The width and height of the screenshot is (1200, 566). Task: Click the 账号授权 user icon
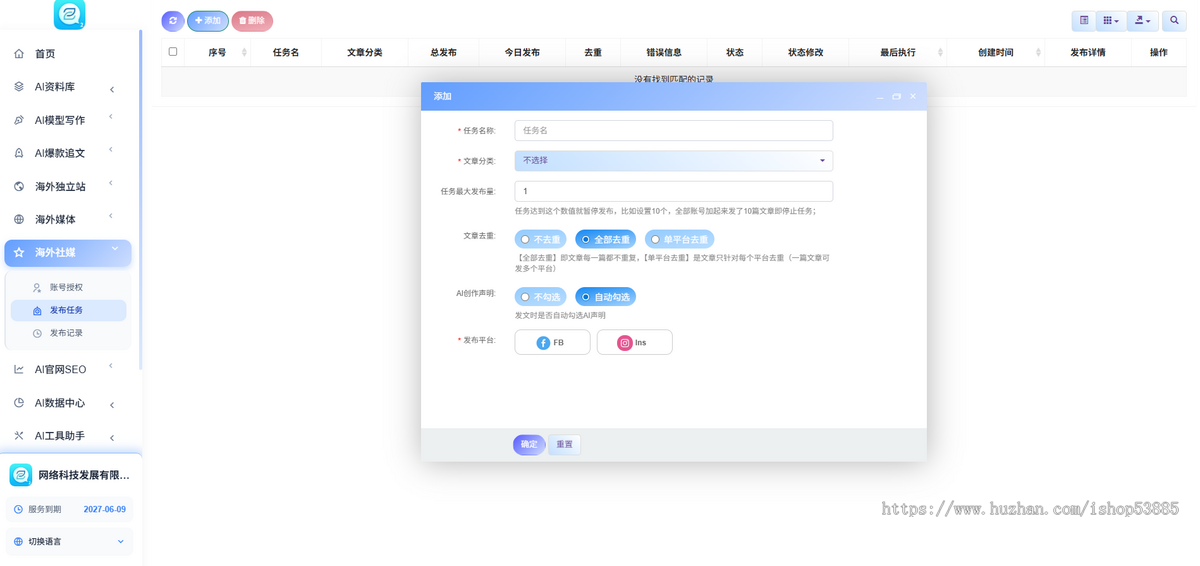click(x=37, y=288)
